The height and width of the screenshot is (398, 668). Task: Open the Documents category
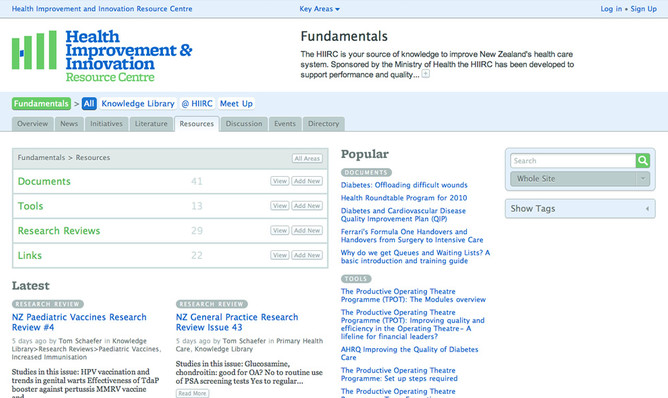pos(44,182)
